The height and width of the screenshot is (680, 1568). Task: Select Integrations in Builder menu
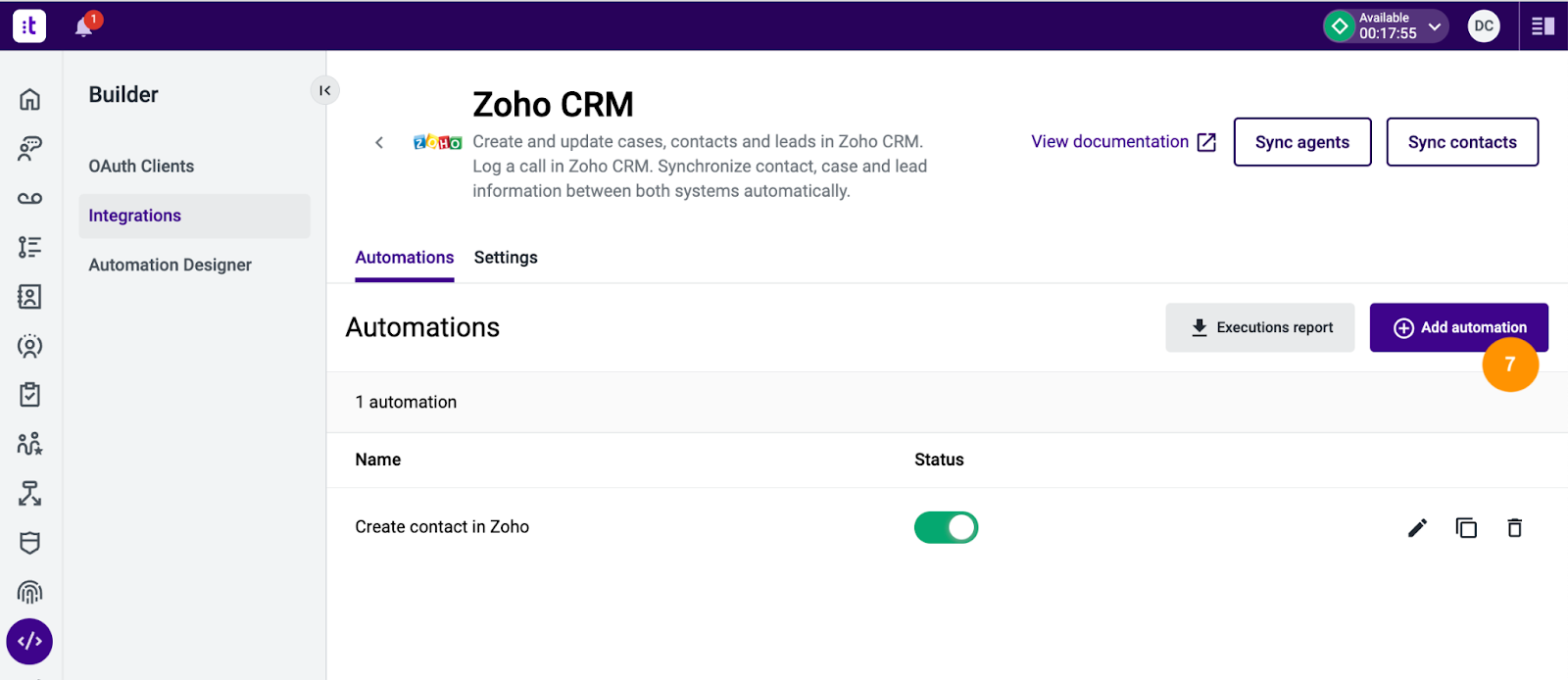click(x=194, y=216)
